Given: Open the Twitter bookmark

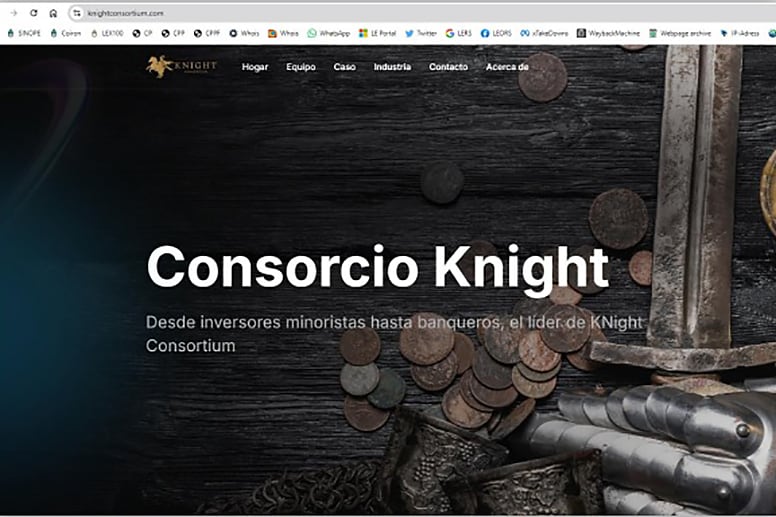Looking at the screenshot, I should pos(421,33).
